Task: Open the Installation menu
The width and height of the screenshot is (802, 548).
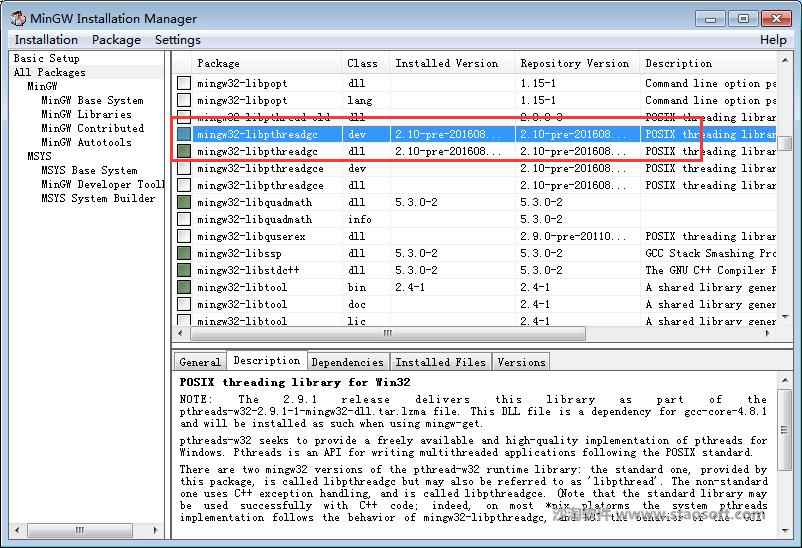Action: click(x=46, y=40)
